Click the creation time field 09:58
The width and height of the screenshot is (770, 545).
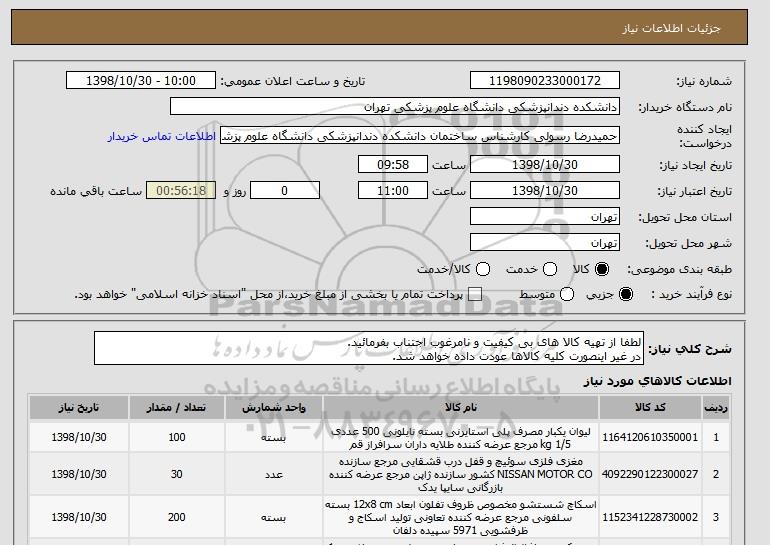pos(393,164)
